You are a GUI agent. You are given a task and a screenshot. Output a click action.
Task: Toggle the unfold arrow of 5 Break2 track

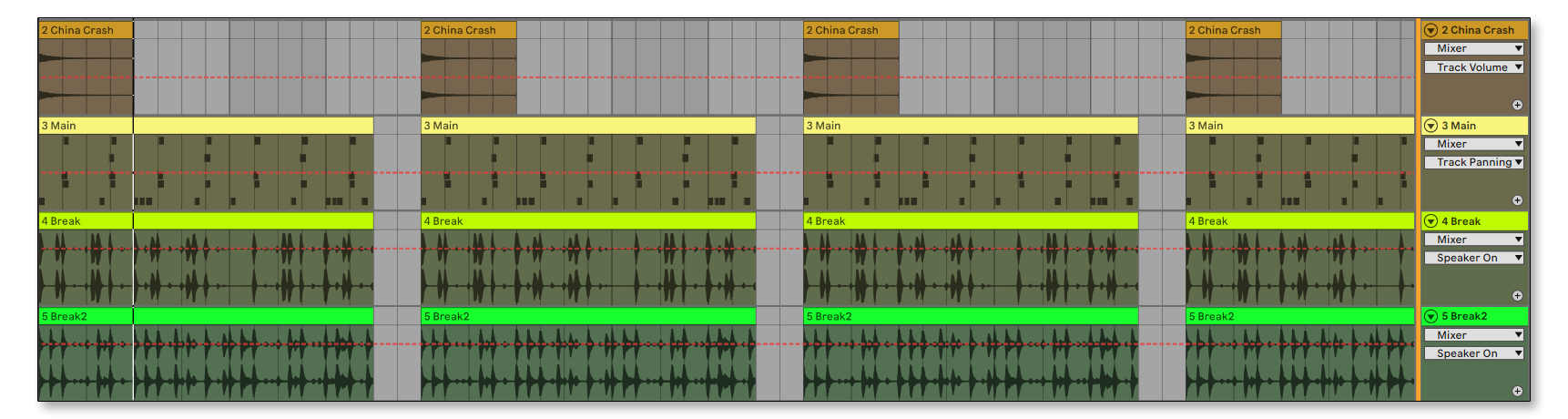[x=1431, y=317]
